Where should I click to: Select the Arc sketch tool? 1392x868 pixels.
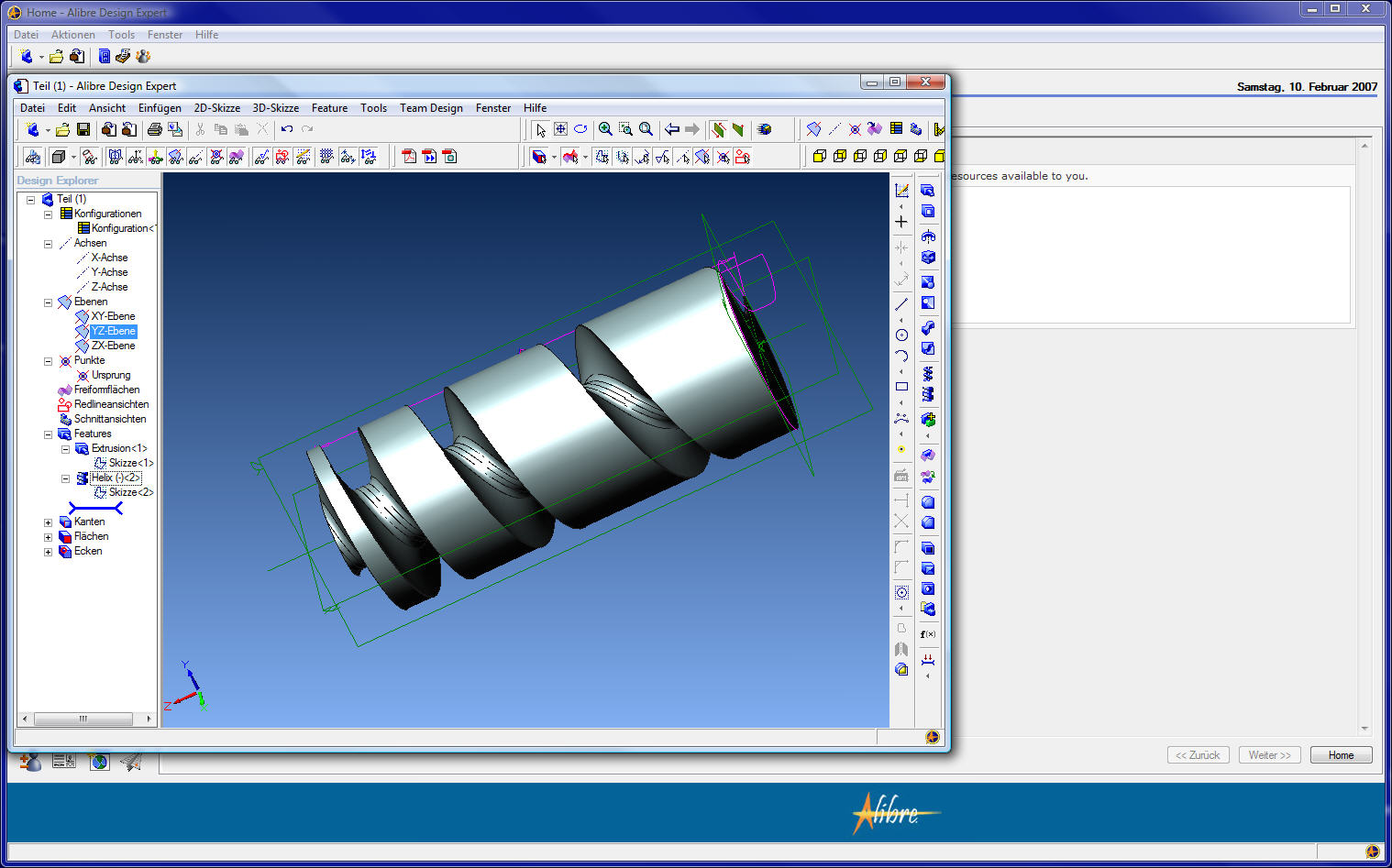click(x=901, y=356)
